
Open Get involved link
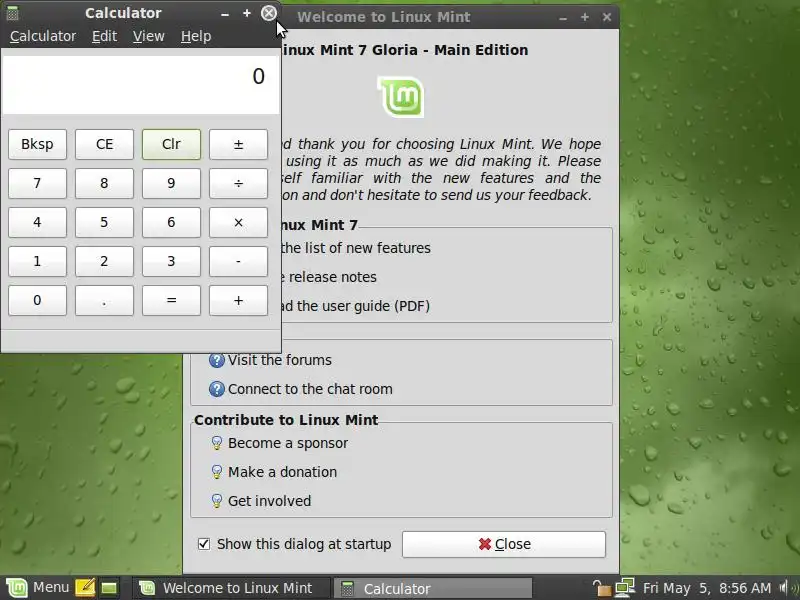pyautogui.click(x=269, y=502)
